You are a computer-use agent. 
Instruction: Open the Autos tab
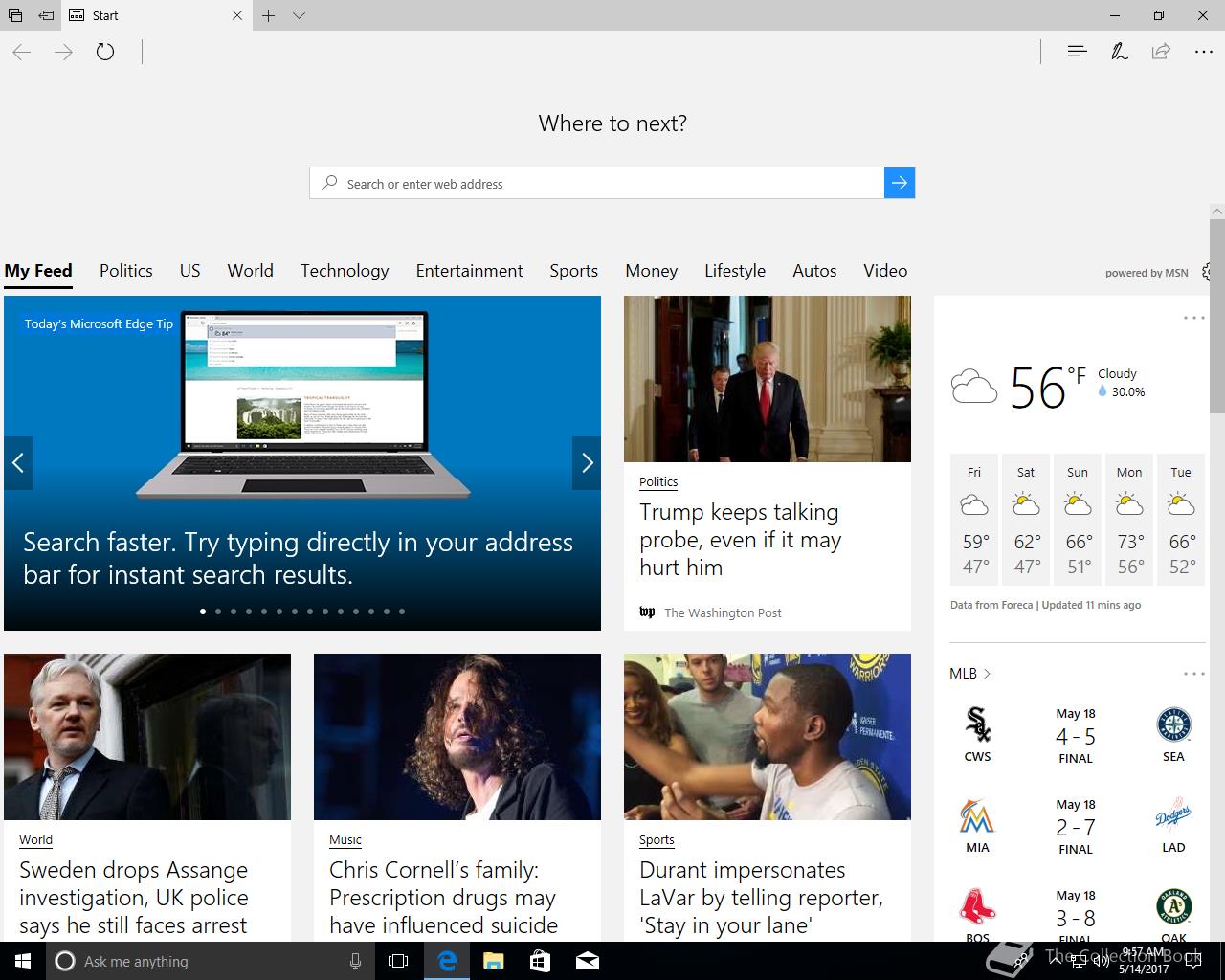814,271
